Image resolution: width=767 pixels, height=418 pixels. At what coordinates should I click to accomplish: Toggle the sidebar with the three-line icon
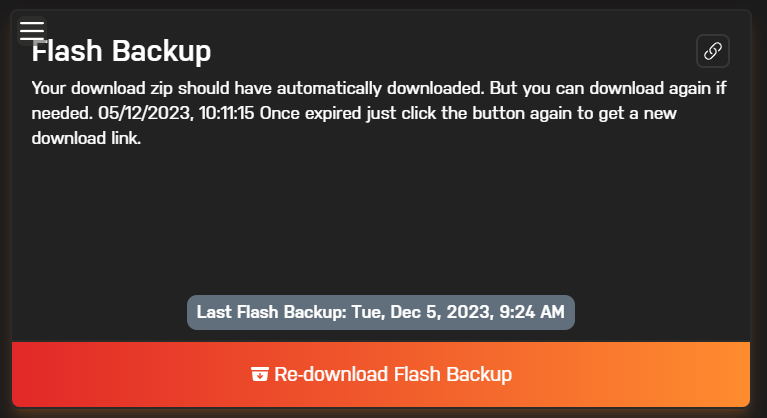[32, 30]
